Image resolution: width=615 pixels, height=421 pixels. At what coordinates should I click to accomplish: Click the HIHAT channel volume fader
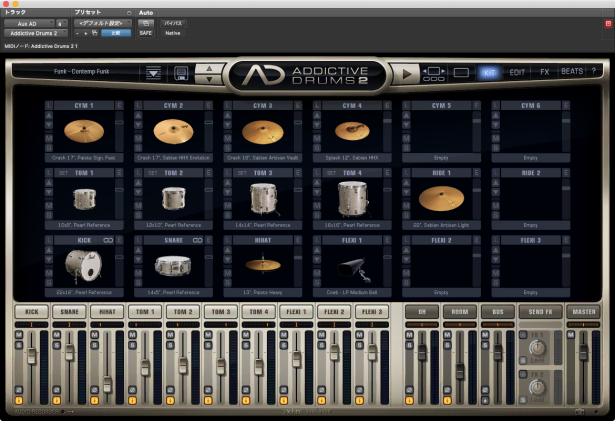click(107, 384)
